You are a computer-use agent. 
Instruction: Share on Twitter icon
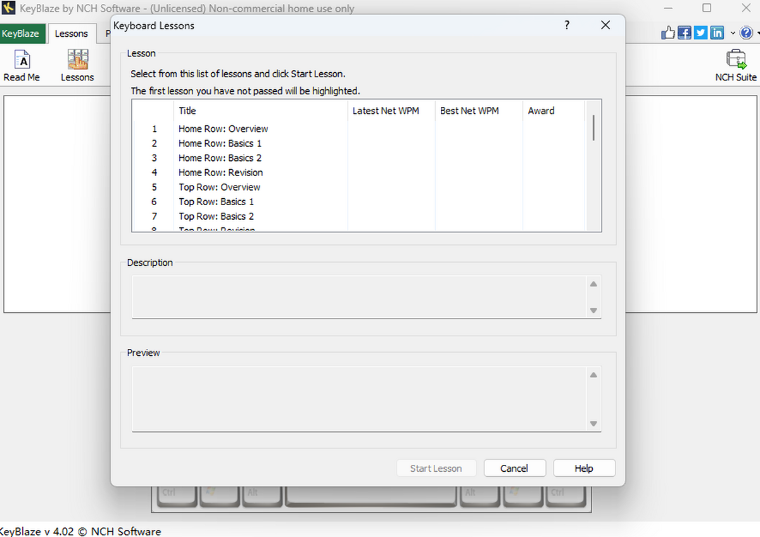click(701, 33)
